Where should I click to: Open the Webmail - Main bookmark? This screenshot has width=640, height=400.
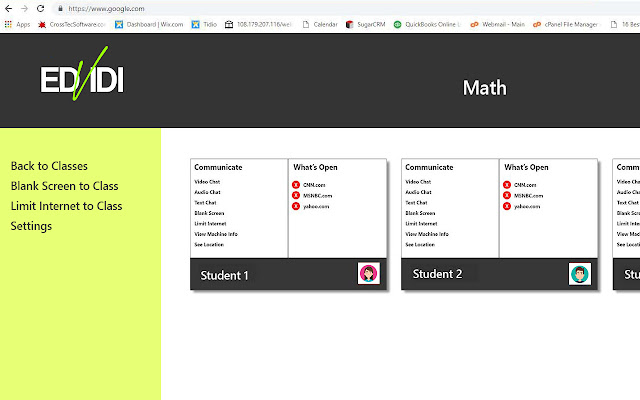498,24
